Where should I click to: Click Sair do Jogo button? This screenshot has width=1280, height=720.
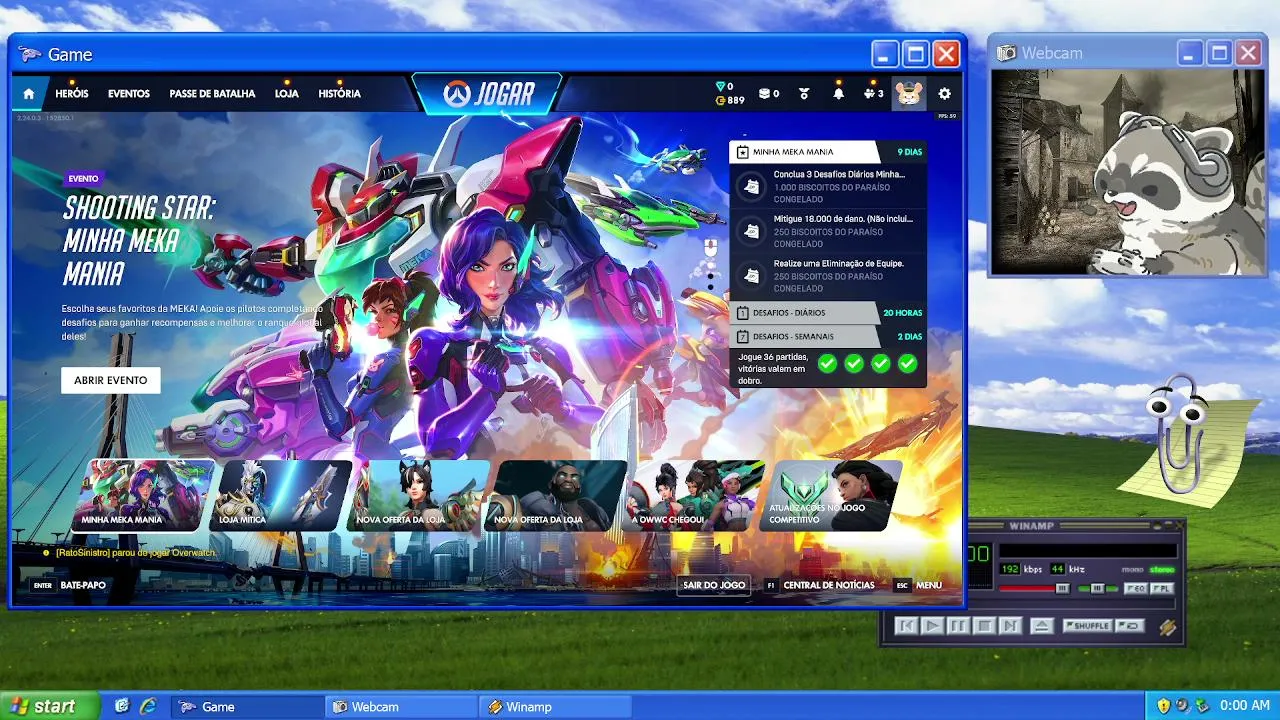point(714,585)
